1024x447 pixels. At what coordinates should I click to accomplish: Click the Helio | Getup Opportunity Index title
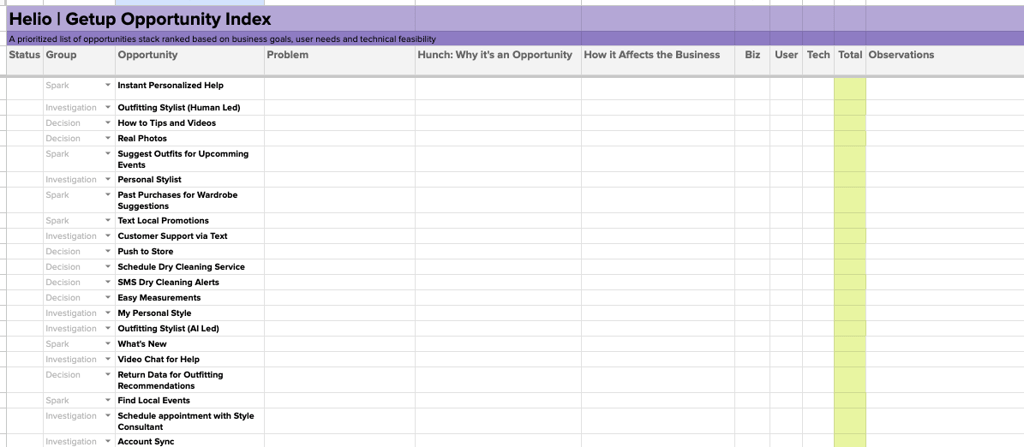140,20
